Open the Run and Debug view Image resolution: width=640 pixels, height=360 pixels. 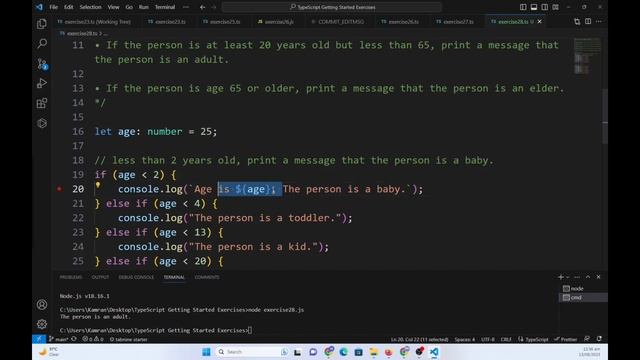pos(42,83)
